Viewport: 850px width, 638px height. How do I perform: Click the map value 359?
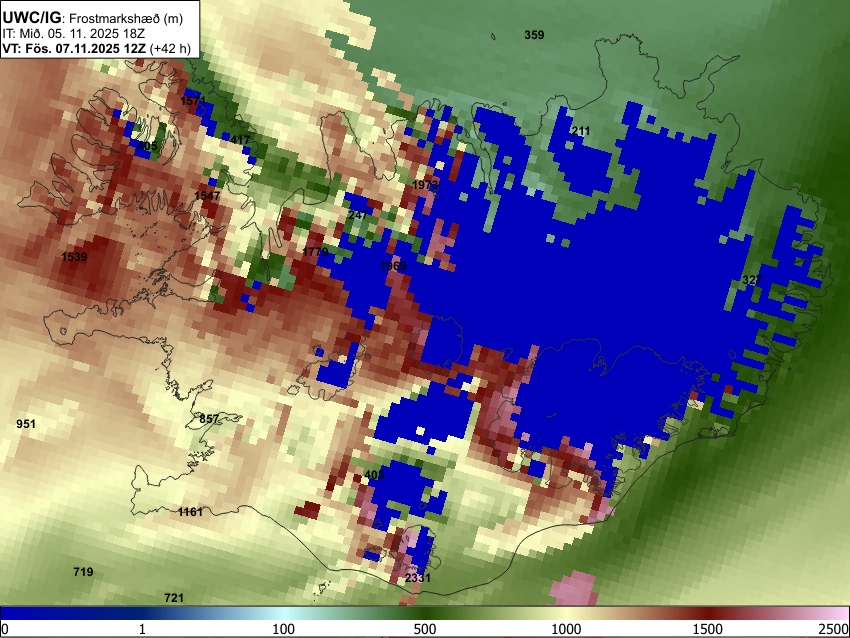pos(534,35)
